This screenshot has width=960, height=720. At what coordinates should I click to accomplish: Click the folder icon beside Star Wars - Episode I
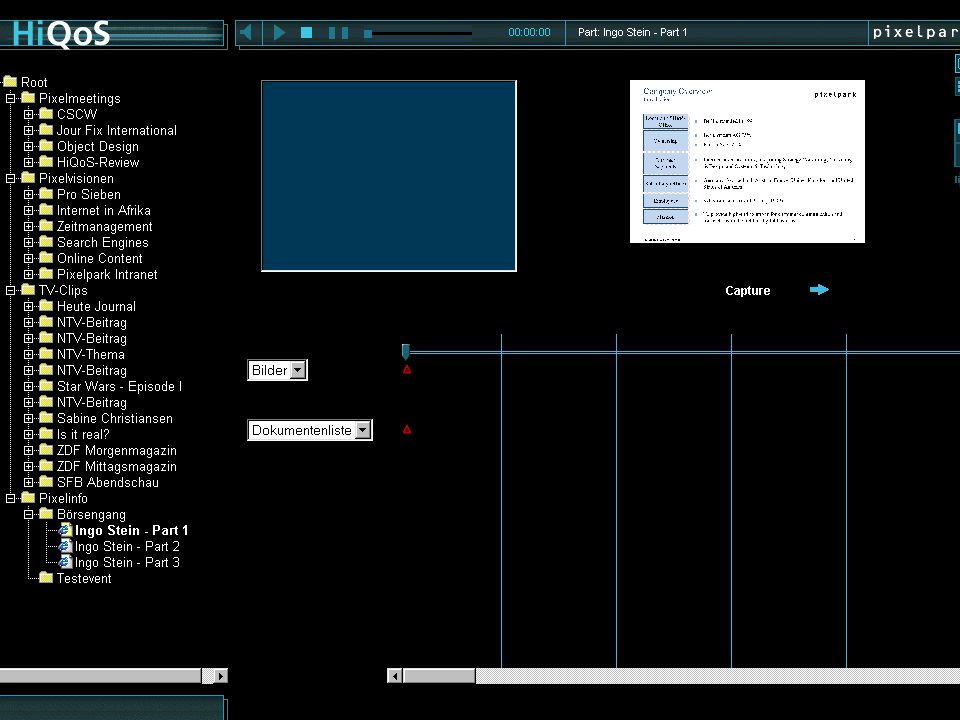46,386
